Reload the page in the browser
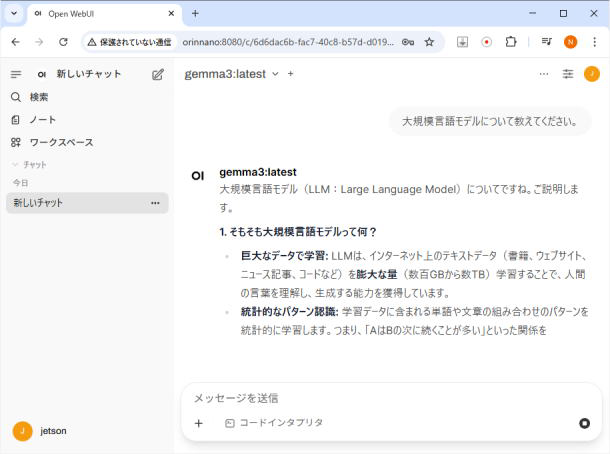 (x=64, y=42)
